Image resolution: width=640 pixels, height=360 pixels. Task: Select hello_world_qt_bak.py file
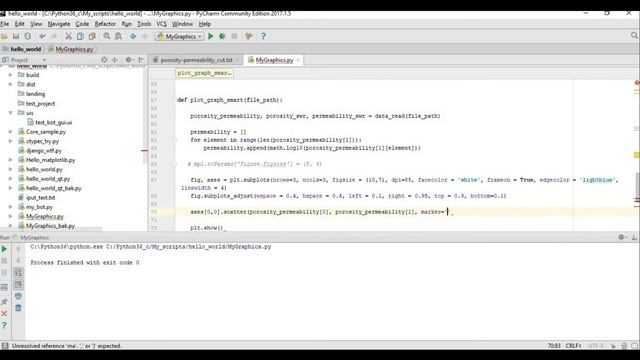(x=53, y=188)
